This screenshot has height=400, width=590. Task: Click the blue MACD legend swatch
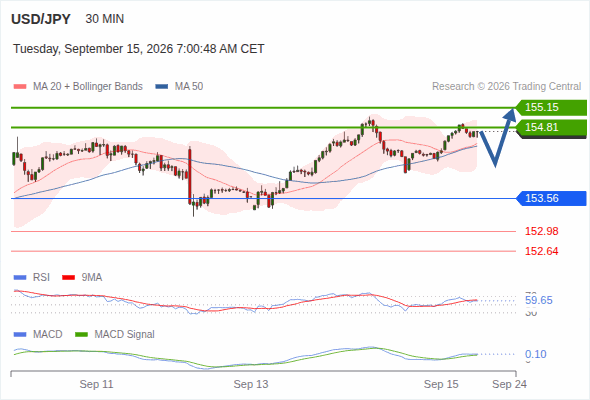[x=20, y=335]
